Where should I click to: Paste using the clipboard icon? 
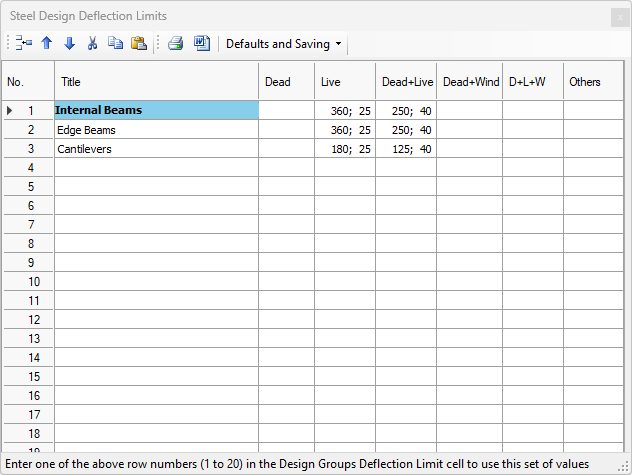[139, 44]
